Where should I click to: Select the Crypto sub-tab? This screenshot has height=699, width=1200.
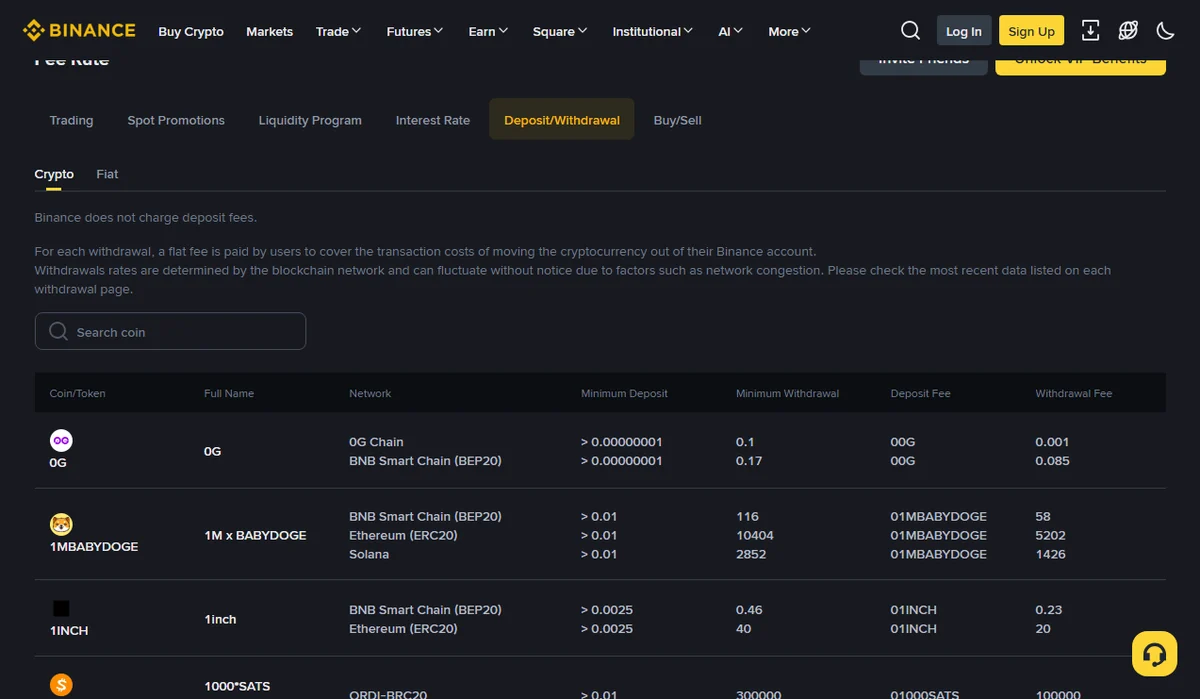(x=54, y=174)
